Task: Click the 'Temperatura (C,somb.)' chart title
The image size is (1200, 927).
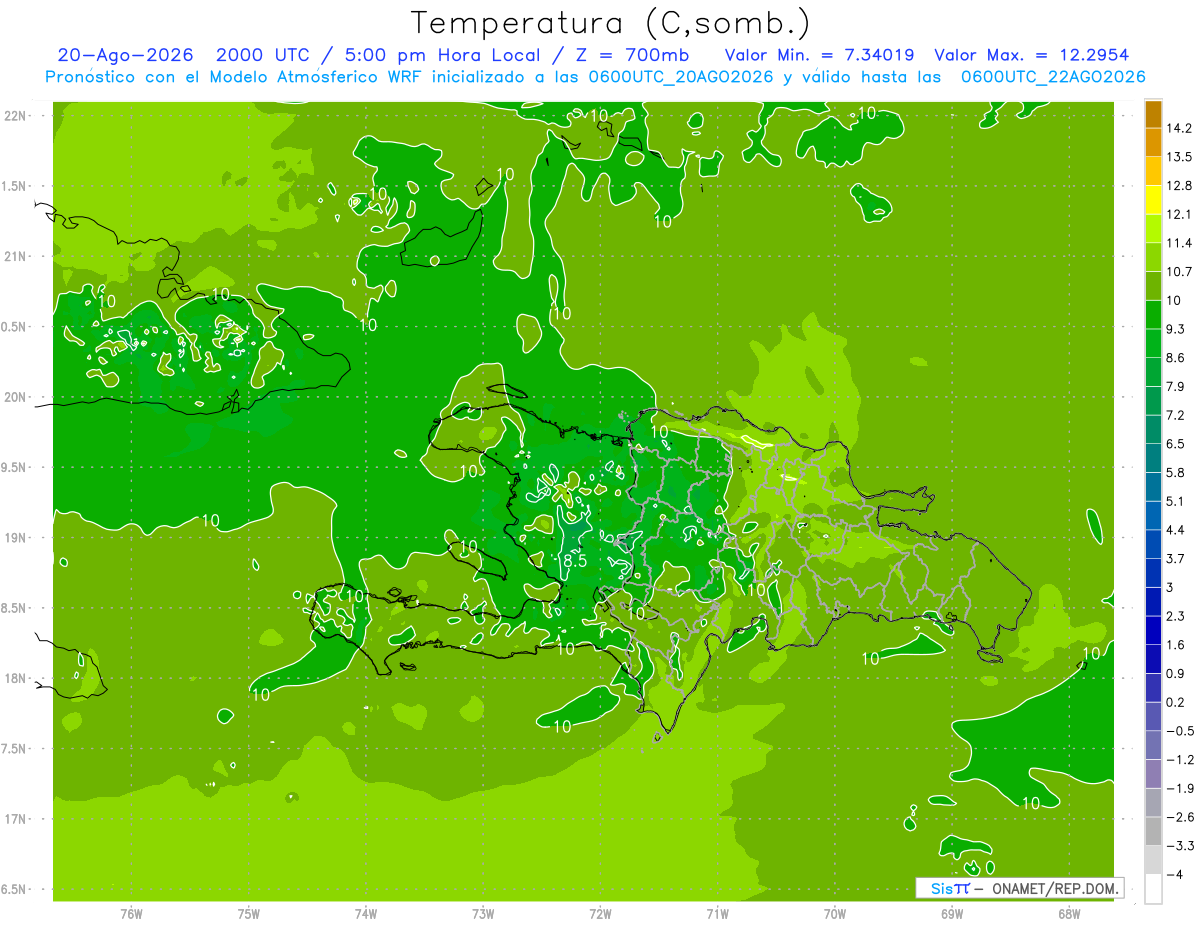Action: (611, 23)
